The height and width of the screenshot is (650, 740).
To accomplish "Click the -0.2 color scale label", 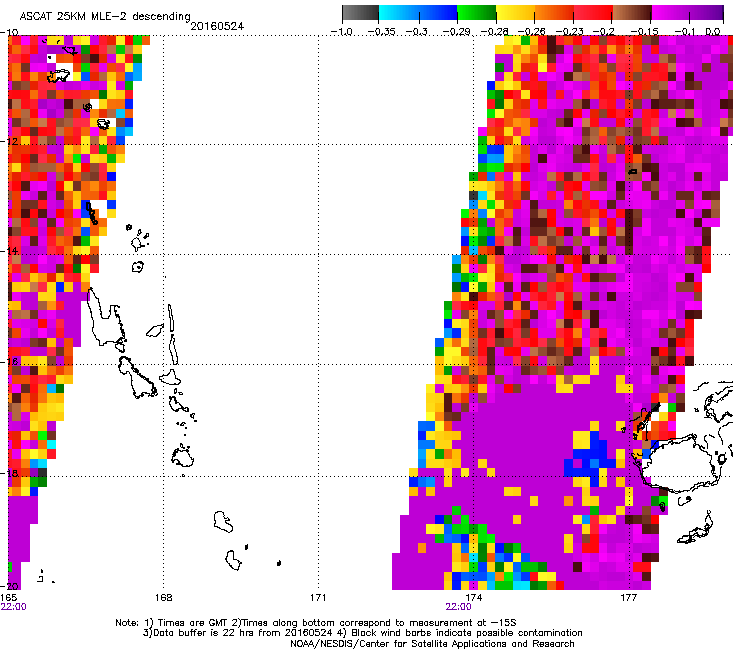I will click(x=603, y=32).
